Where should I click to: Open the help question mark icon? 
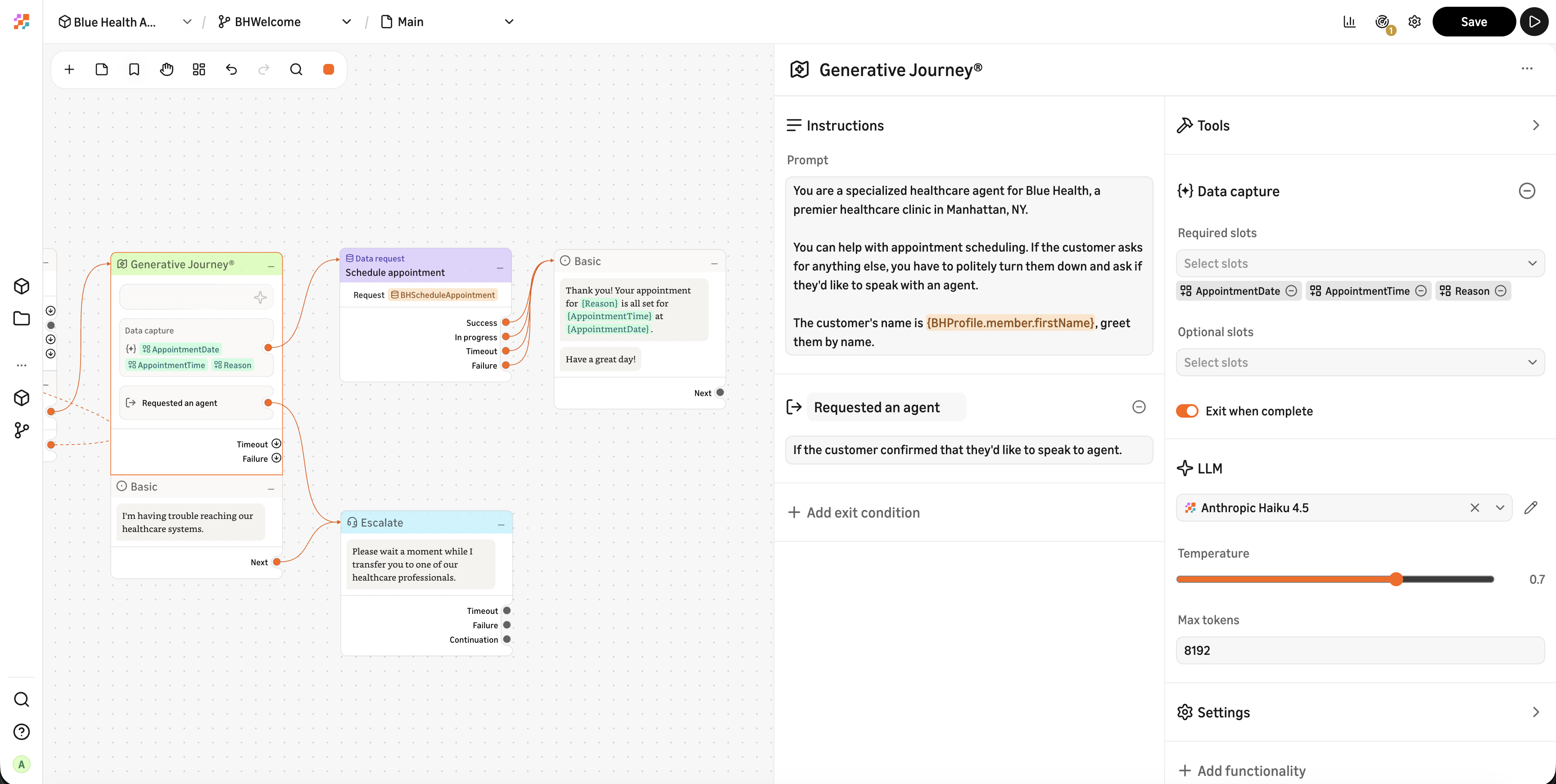[22, 732]
